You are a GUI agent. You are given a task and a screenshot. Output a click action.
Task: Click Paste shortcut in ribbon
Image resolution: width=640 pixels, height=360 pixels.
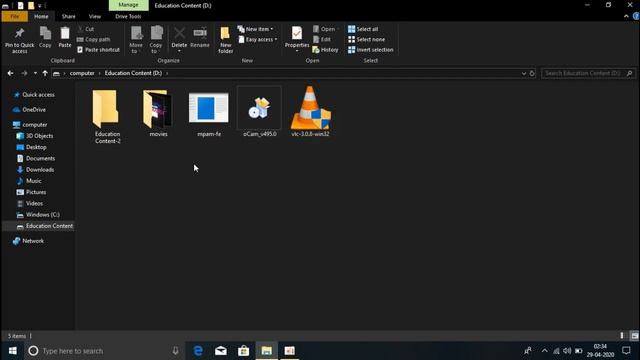click(98, 50)
